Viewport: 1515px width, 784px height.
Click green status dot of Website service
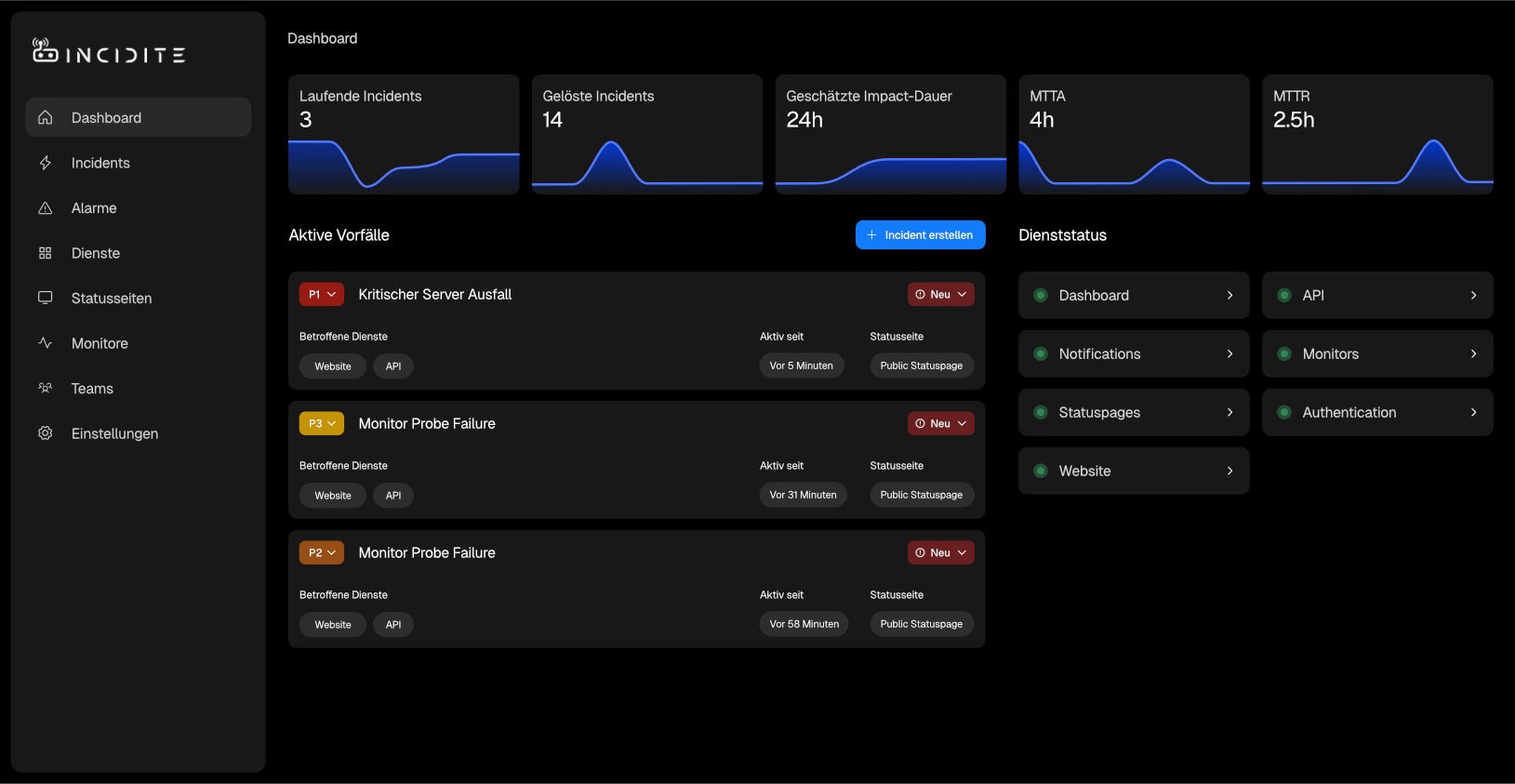pyautogui.click(x=1041, y=471)
